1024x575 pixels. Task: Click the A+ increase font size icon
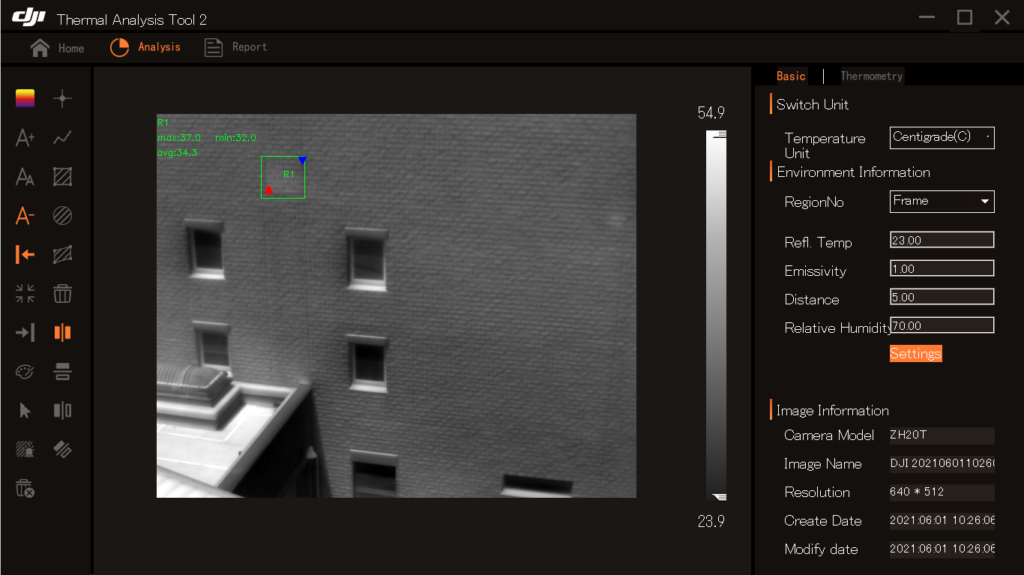coord(25,138)
